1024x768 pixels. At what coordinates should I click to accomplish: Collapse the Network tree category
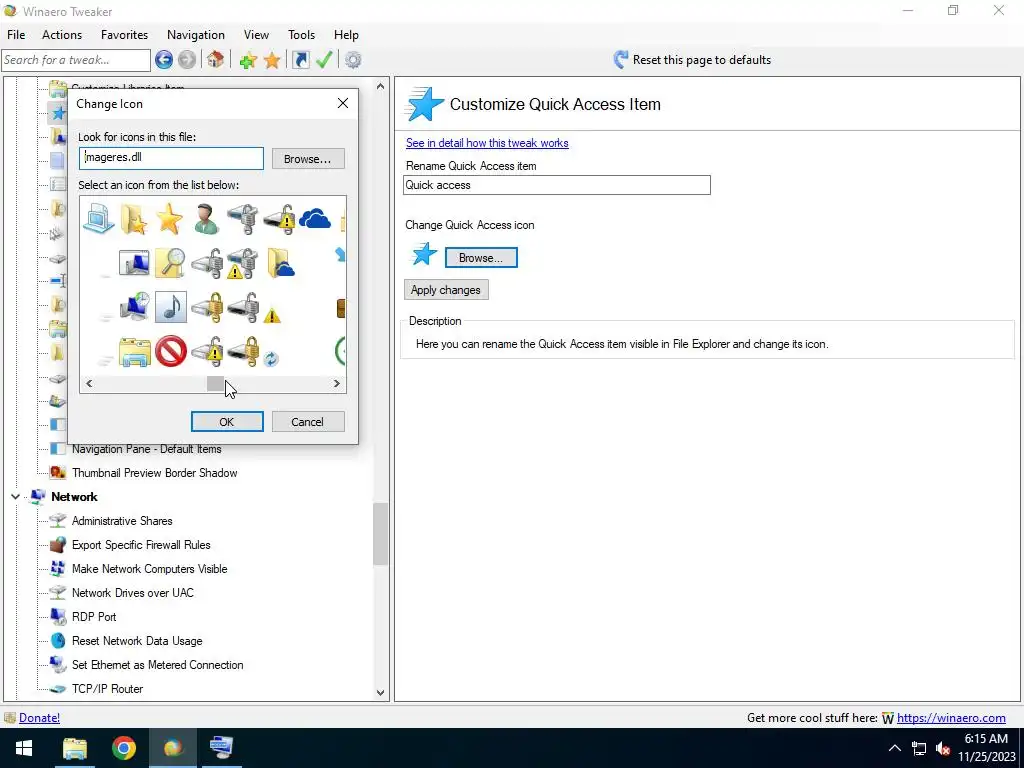16,497
